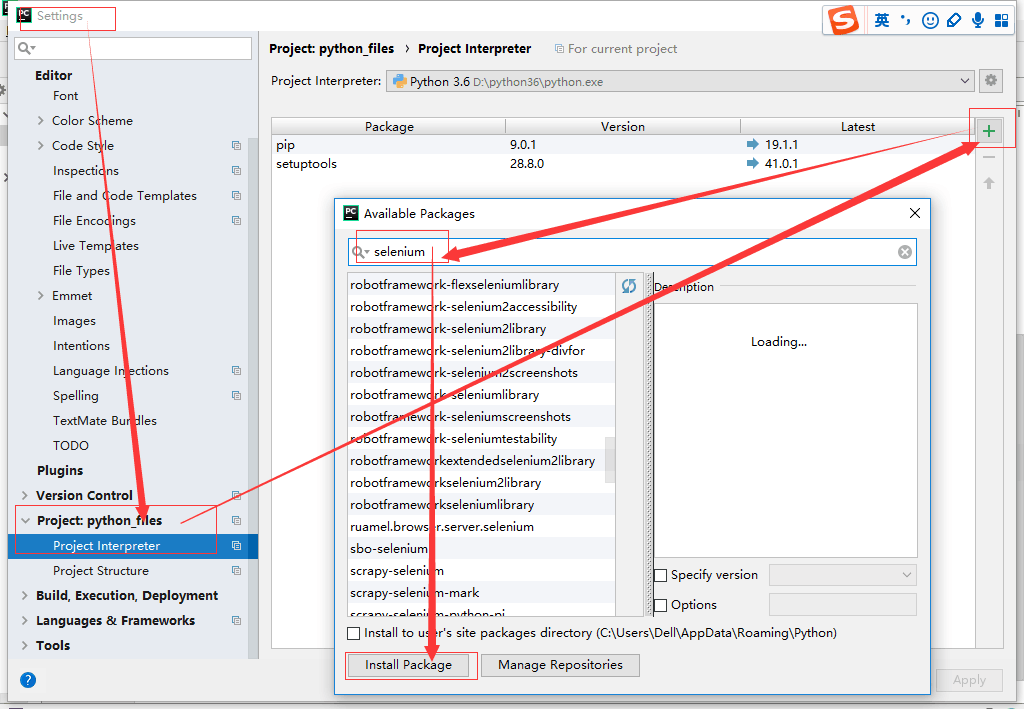Screen dimensions: 1024x709
Task: Collapse the Project: python_files node
Action: (x=25, y=520)
